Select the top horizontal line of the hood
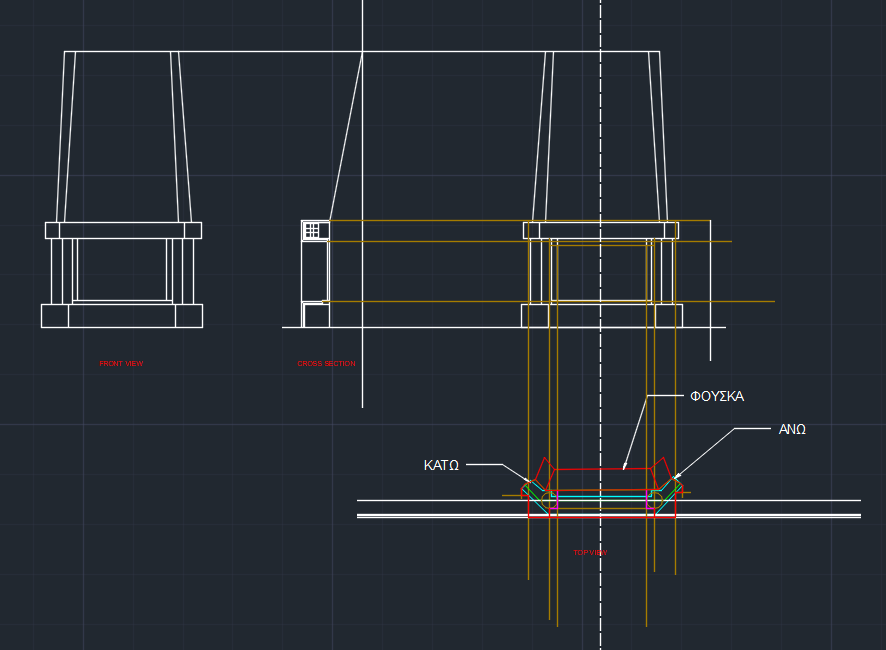 250,52
